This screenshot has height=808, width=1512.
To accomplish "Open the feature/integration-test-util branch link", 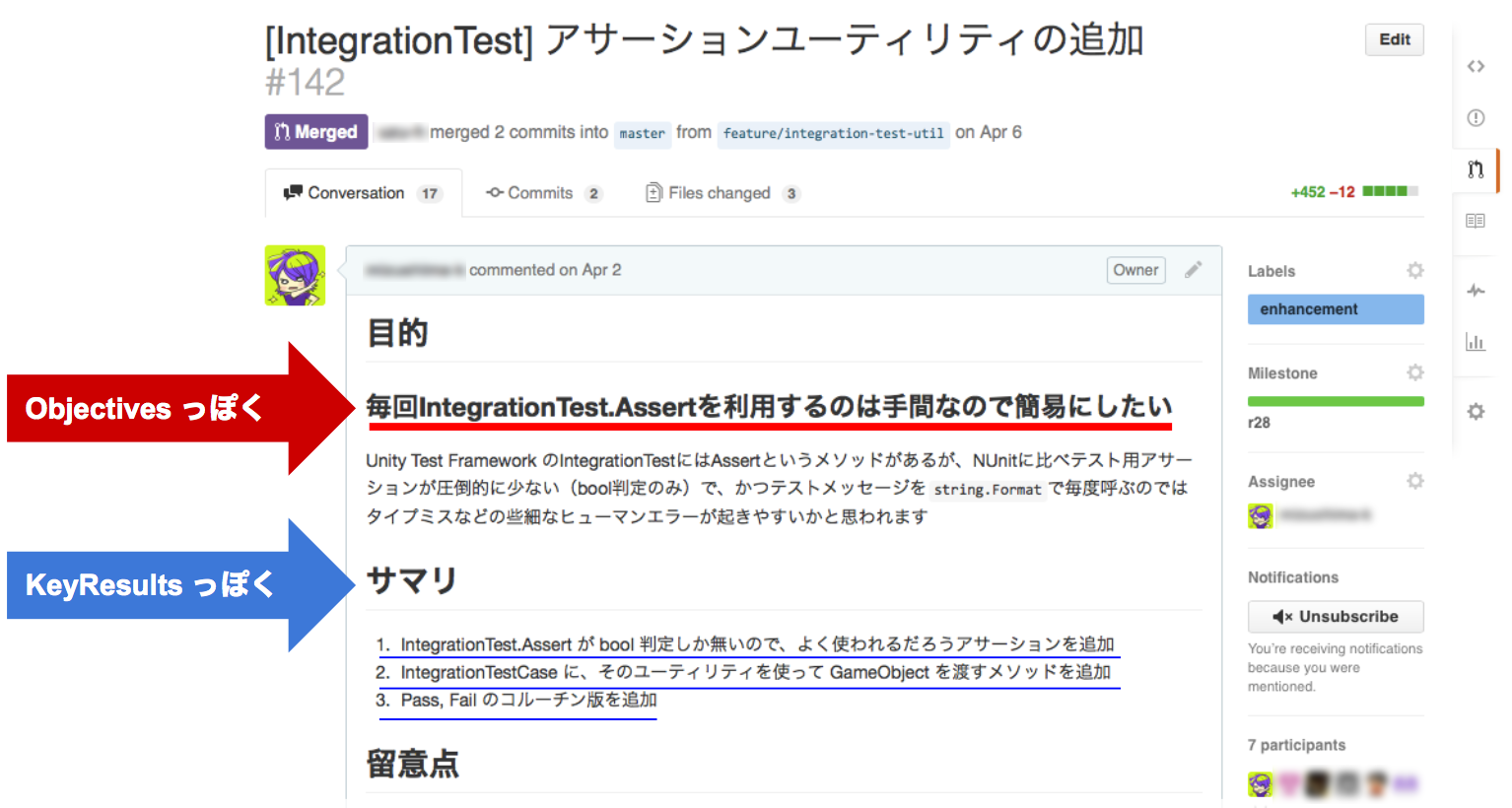I will click(x=833, y=133).
